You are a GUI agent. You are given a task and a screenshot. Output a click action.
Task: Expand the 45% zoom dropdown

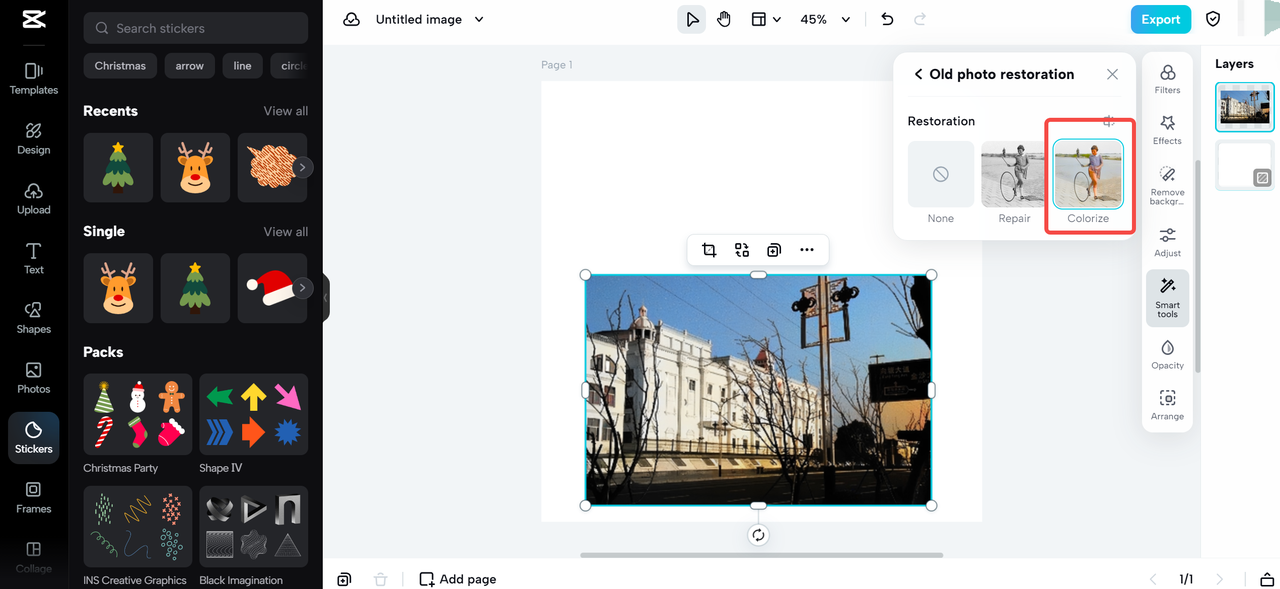[825, 19]
